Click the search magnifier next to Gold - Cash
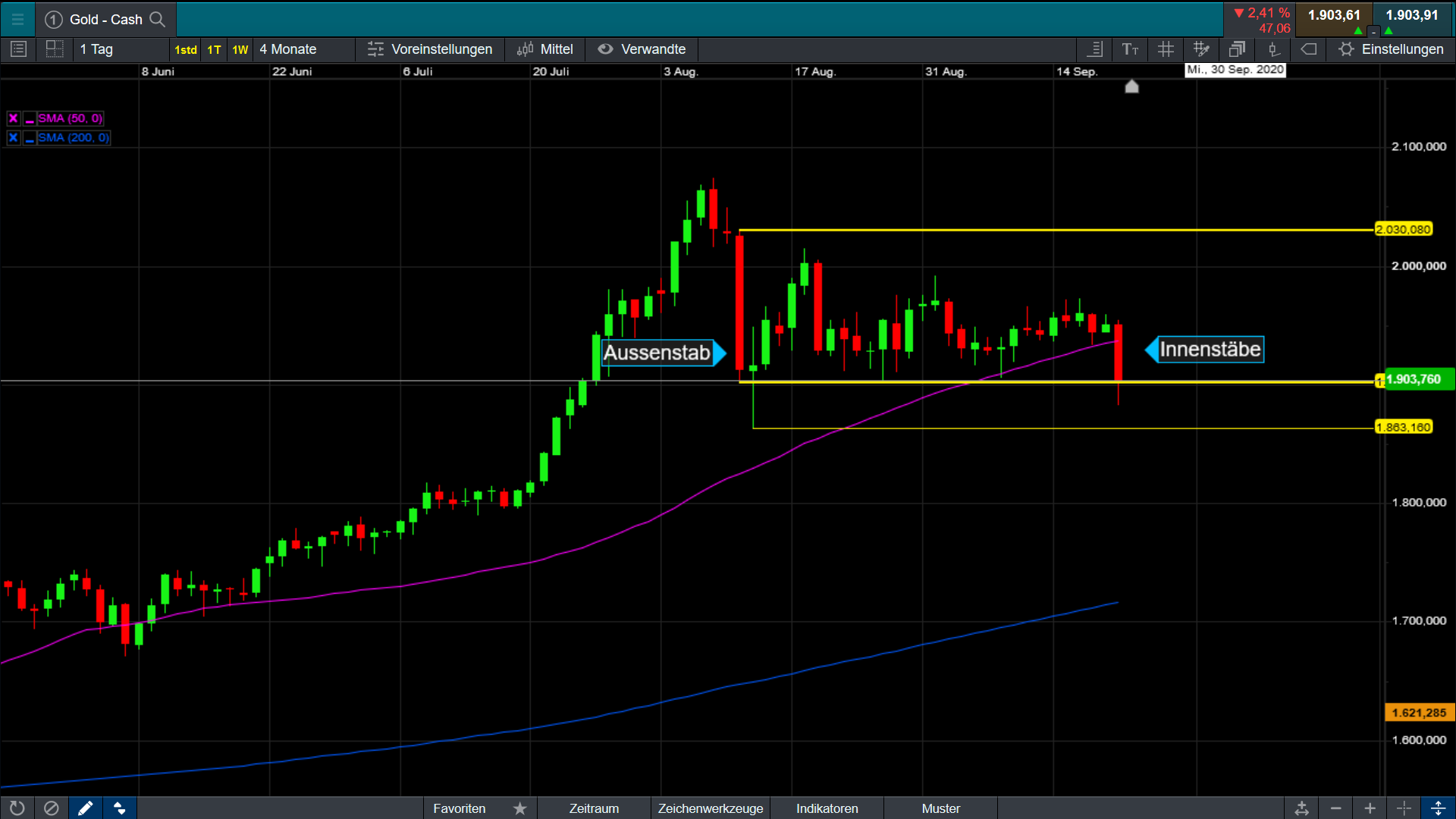 pyautogui.click(x=157, y=19)
